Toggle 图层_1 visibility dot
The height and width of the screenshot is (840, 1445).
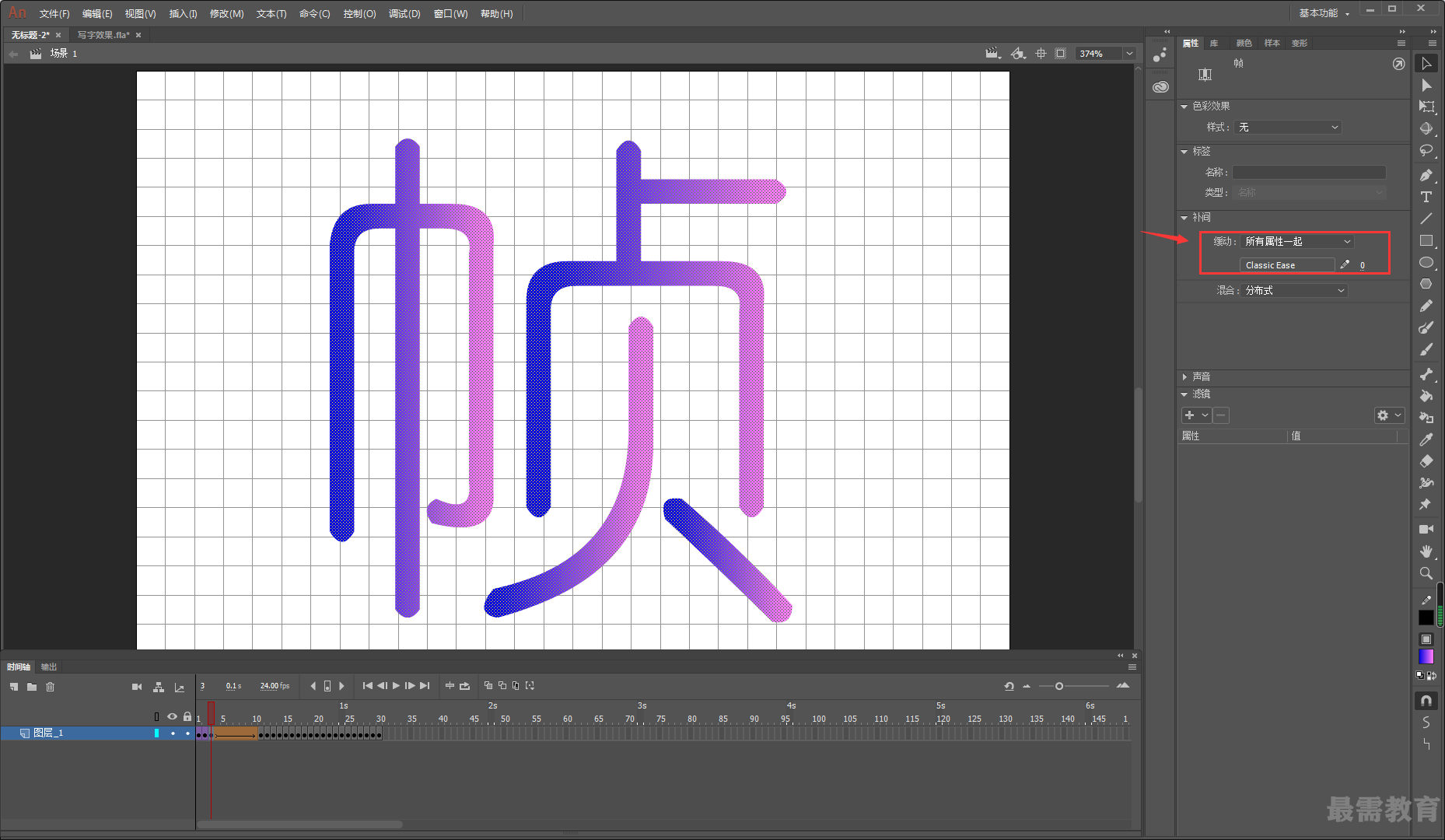point(173,733)
